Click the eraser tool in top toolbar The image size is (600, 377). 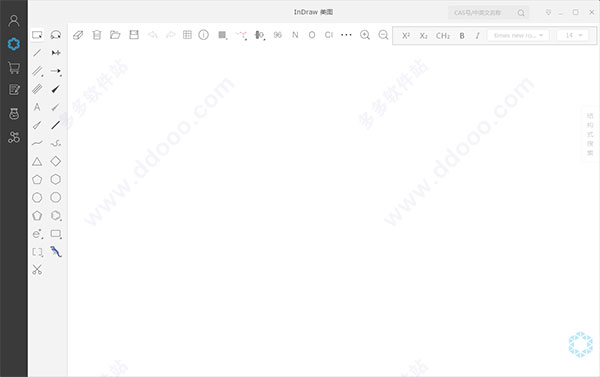pyautogui.click(x=78, y=35)
